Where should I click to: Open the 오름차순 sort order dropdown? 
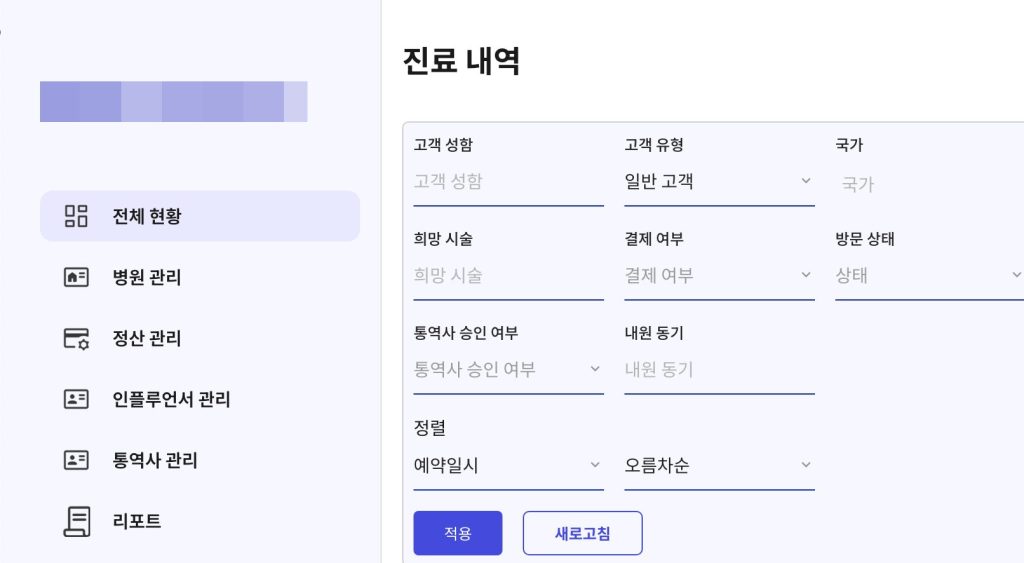(x=719, y=466)
